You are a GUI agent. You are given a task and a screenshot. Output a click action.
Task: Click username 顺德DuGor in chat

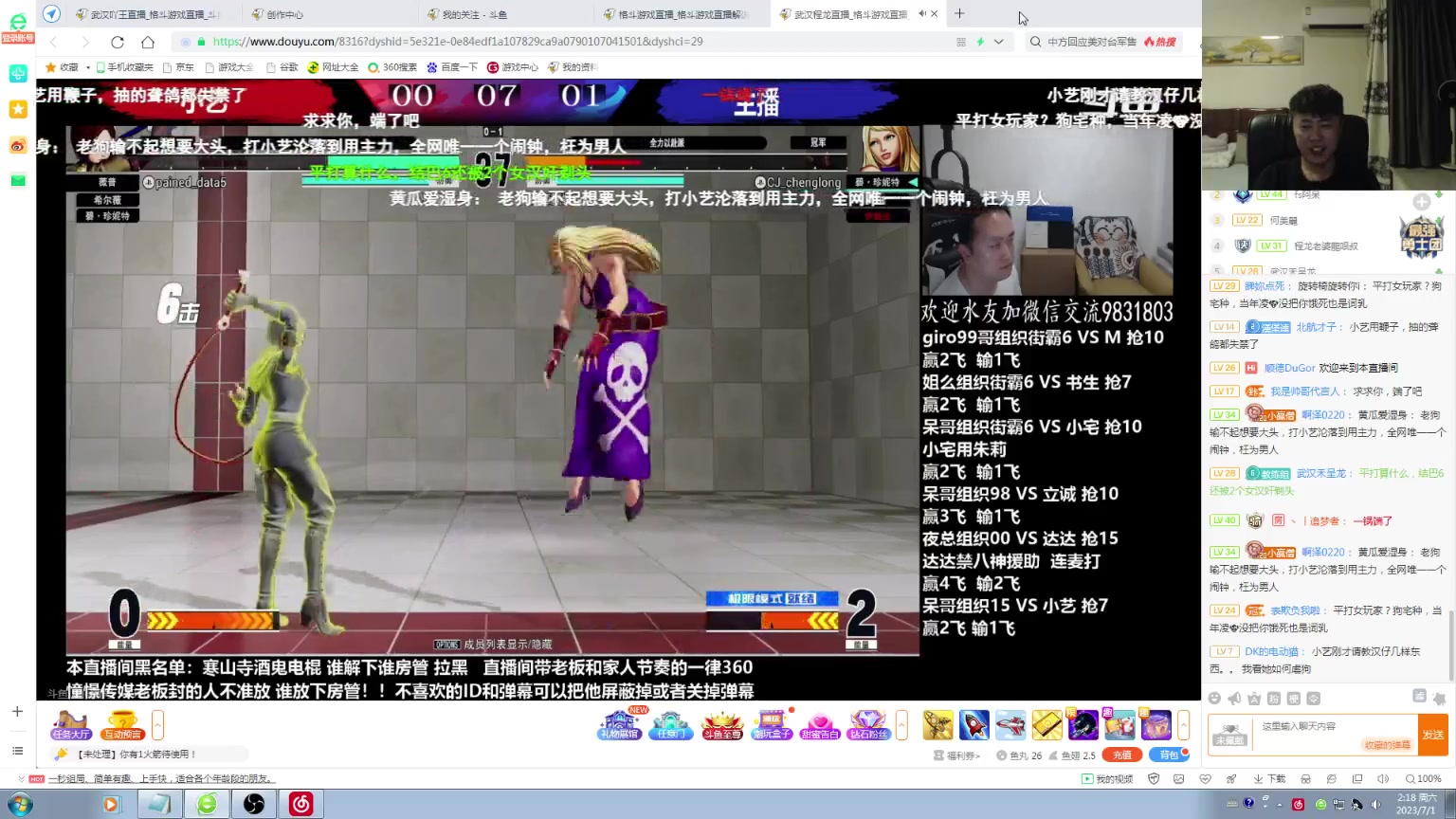pos(1289,368)
